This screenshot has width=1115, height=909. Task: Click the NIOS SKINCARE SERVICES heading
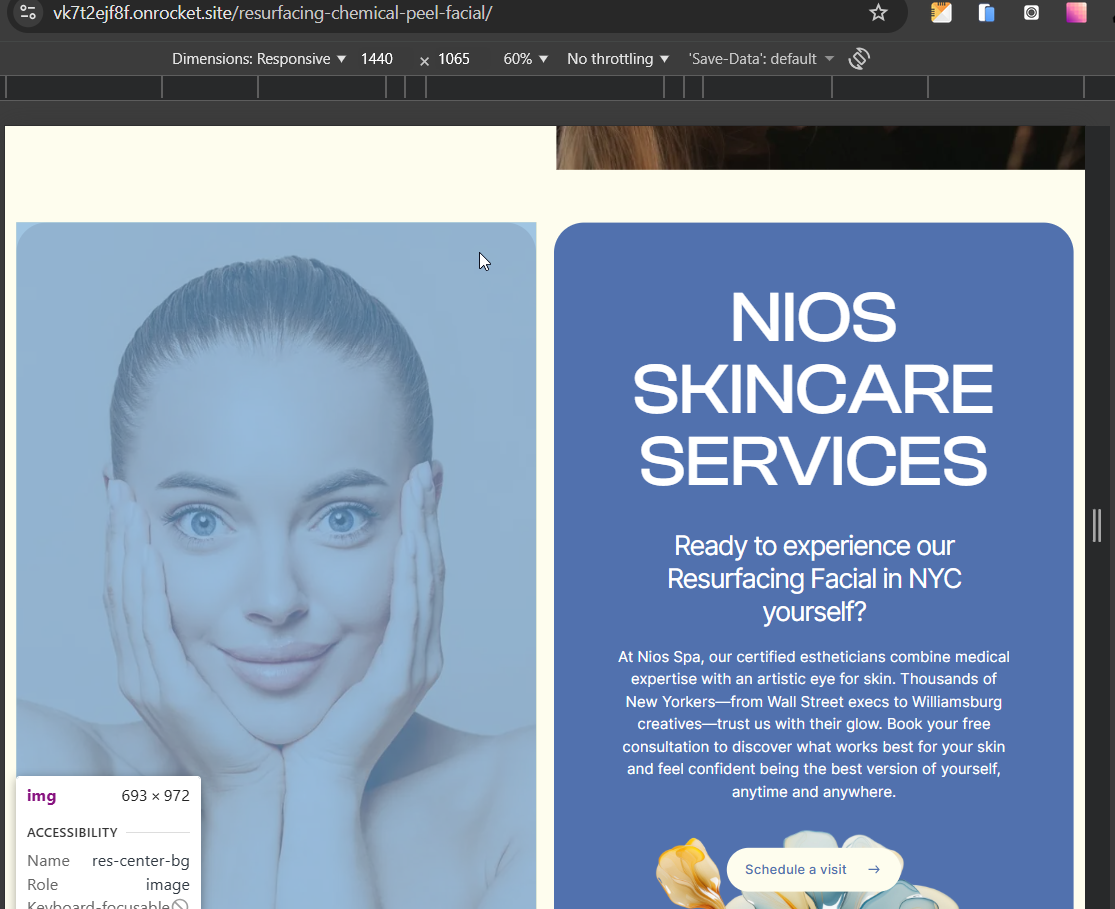813,388
